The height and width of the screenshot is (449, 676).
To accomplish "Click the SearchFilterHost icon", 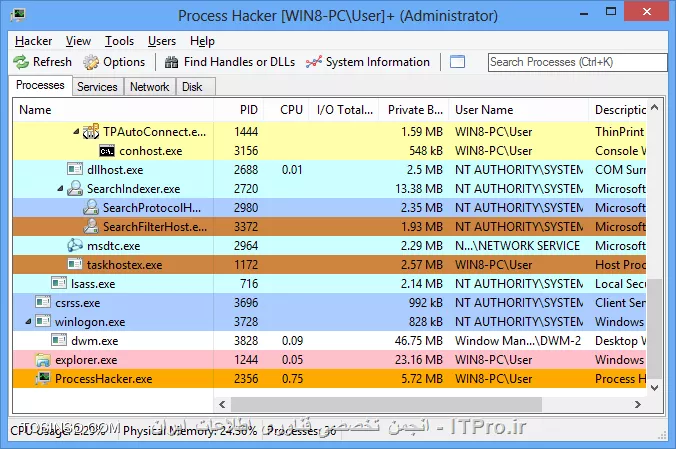I will (x=91, y=226).
